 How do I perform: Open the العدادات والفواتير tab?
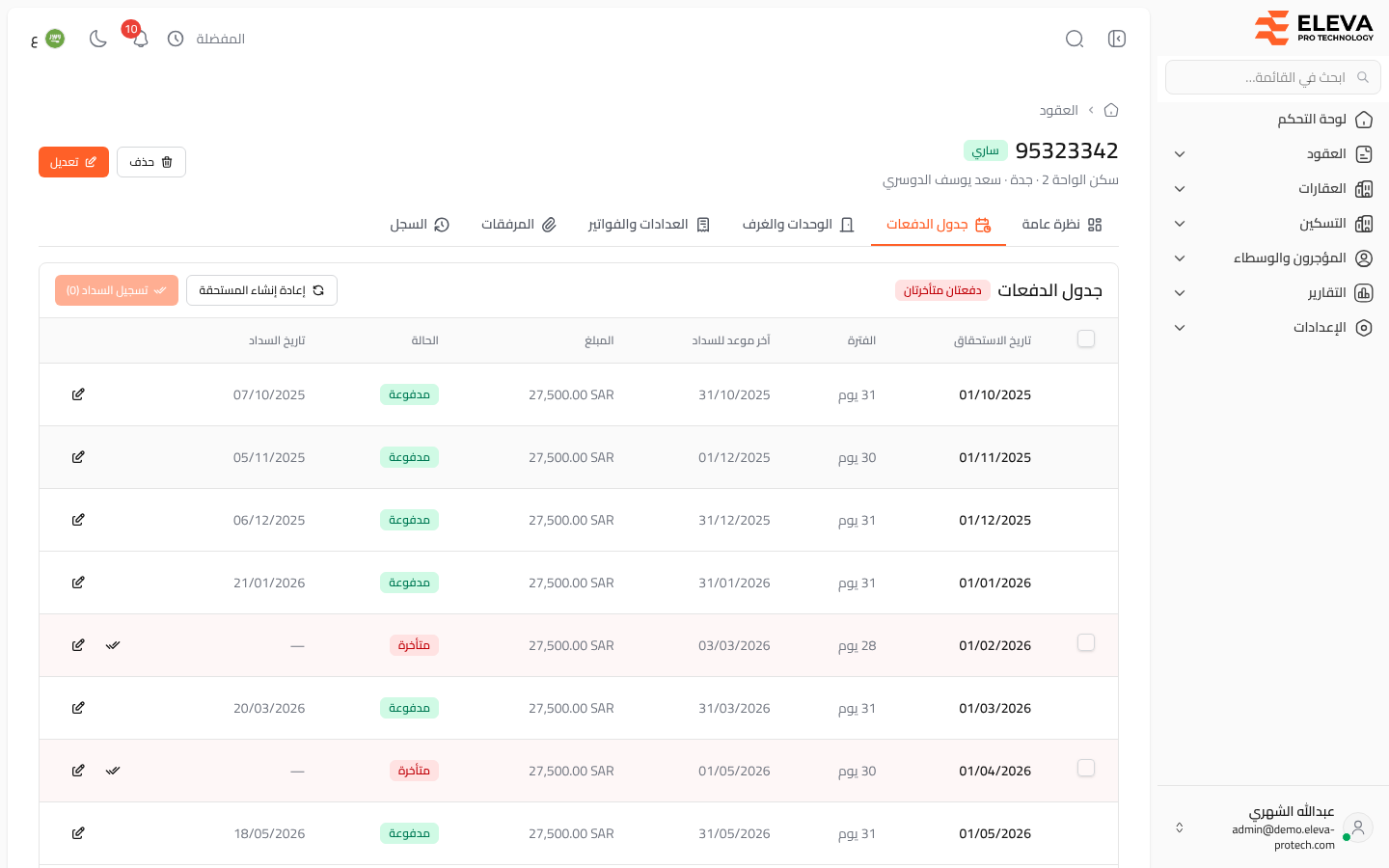(649, 224)
